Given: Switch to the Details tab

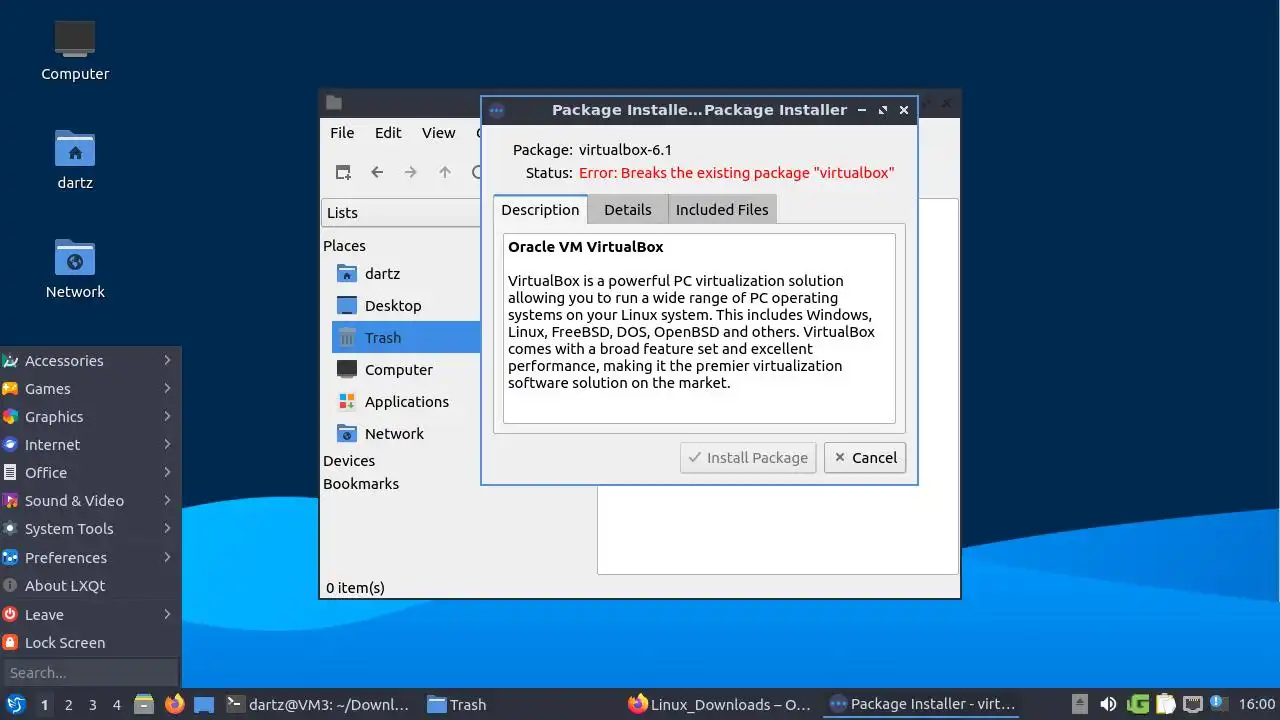Looking at the screenshot, I should [628, 209].
